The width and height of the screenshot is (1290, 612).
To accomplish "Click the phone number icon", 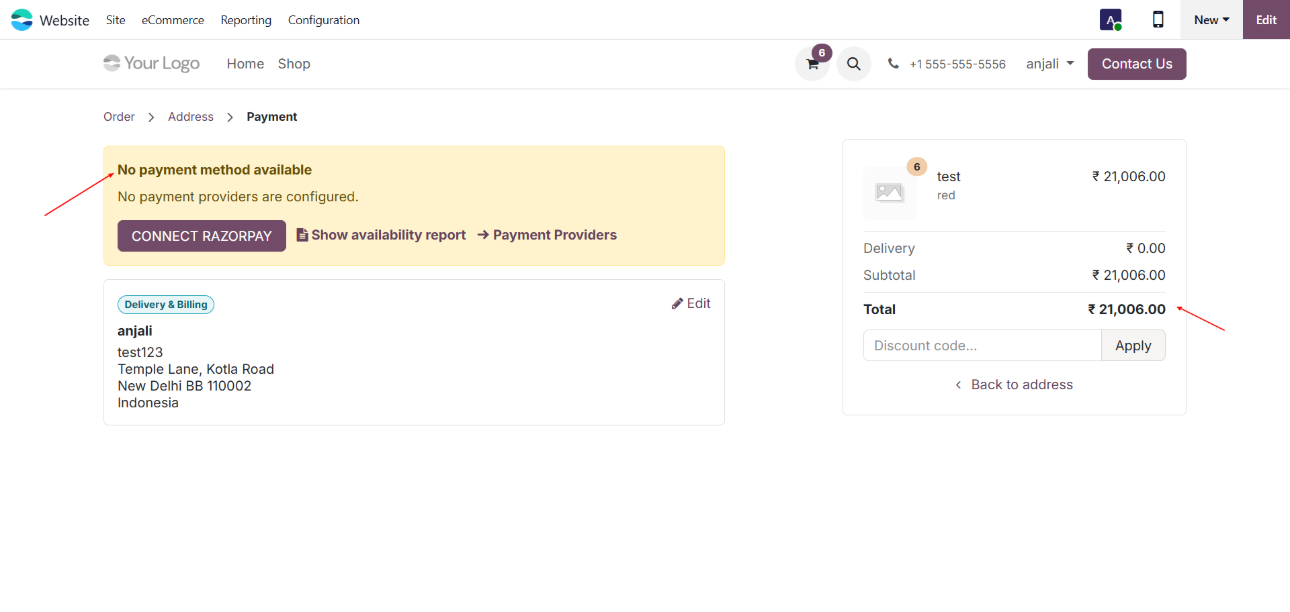I will tap(893, 64).
